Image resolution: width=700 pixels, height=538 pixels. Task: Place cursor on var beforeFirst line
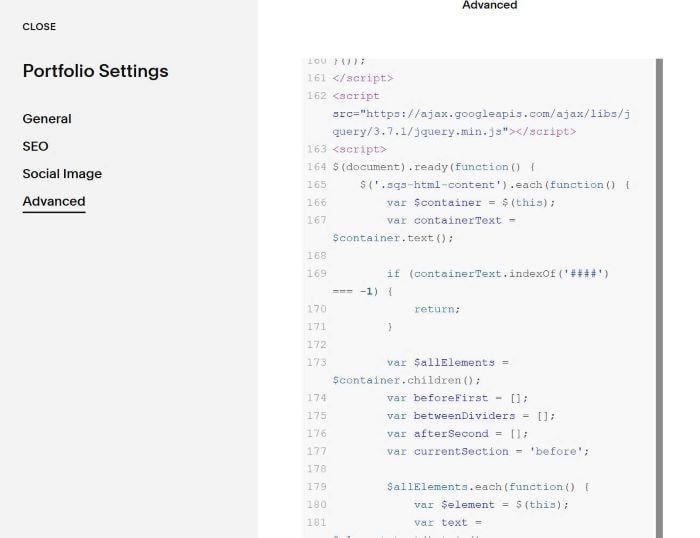pos(457,398)
